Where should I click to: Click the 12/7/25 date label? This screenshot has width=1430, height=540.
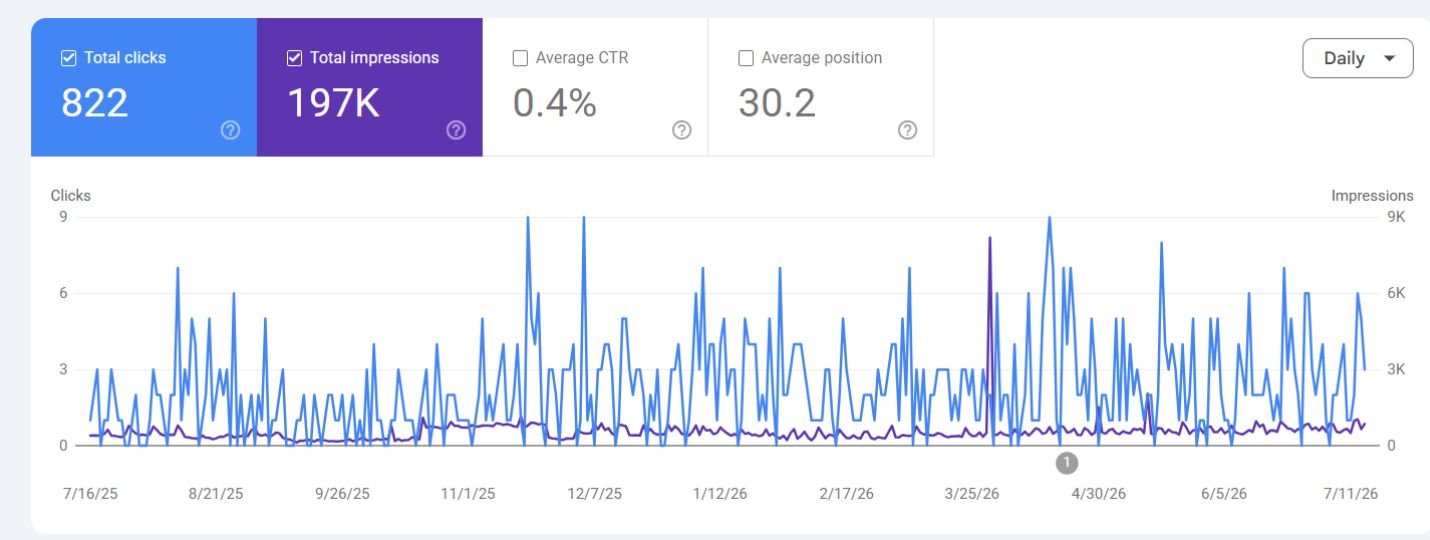(x=594, y=494)
